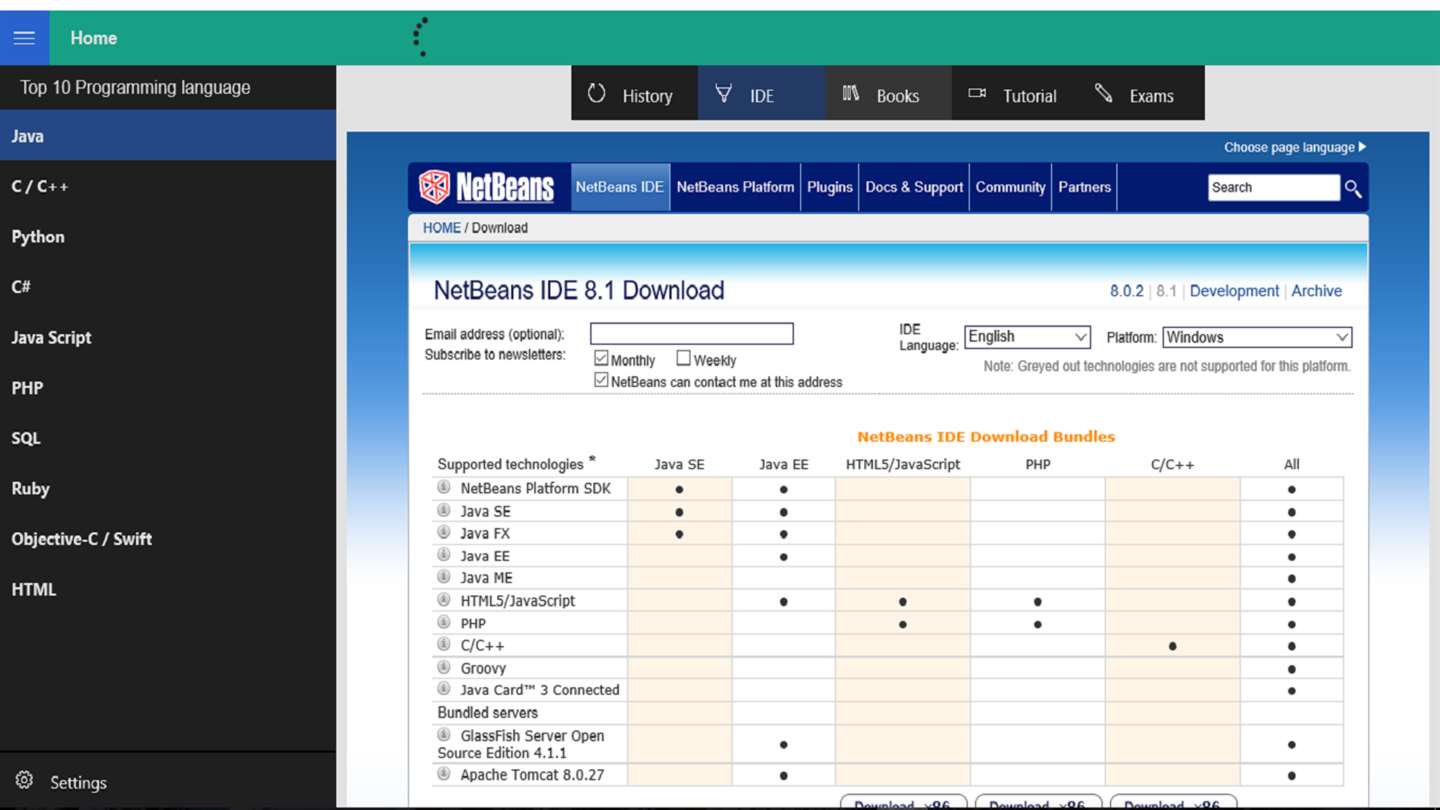The image size is (1440, 810).
Task: Click info icon beside C/C++ row
Action: tap(444, 645)
